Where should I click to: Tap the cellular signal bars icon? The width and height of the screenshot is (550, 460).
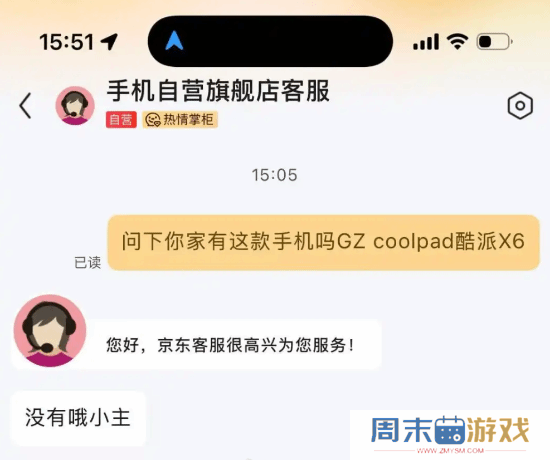click(x=426, y=42)
